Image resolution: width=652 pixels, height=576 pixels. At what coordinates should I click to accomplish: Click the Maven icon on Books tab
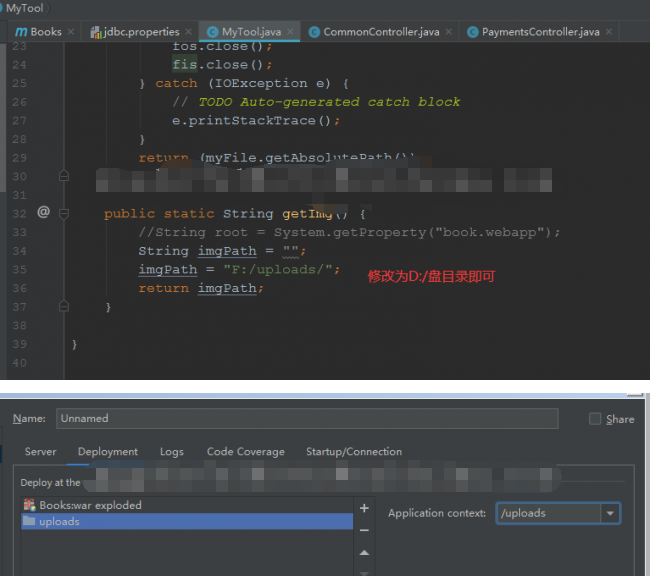pos(21,32)
